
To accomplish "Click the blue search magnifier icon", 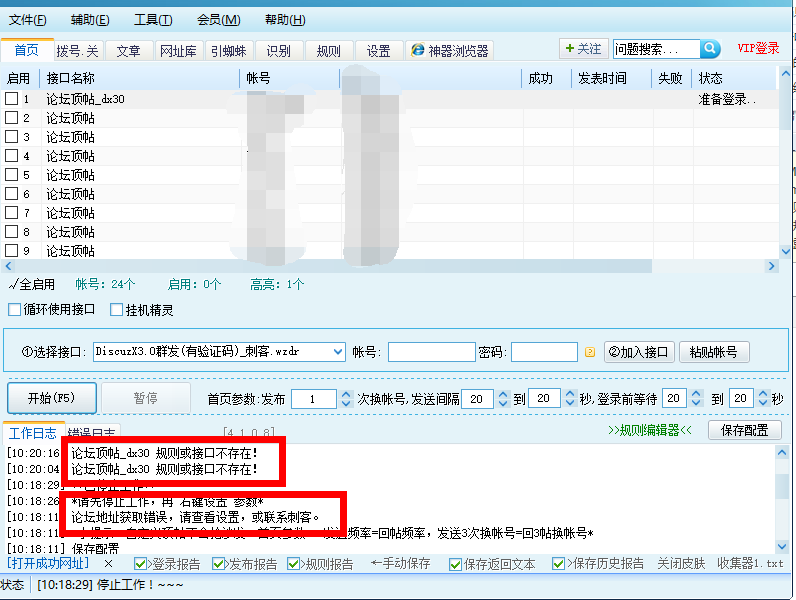I will [710, 49].
